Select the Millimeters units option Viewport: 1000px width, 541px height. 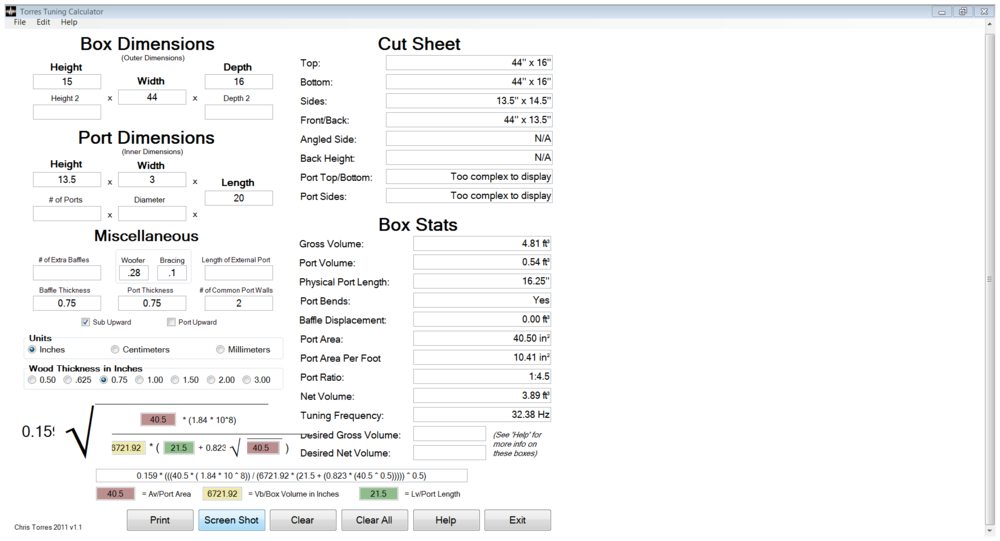[x=221, y=350]
